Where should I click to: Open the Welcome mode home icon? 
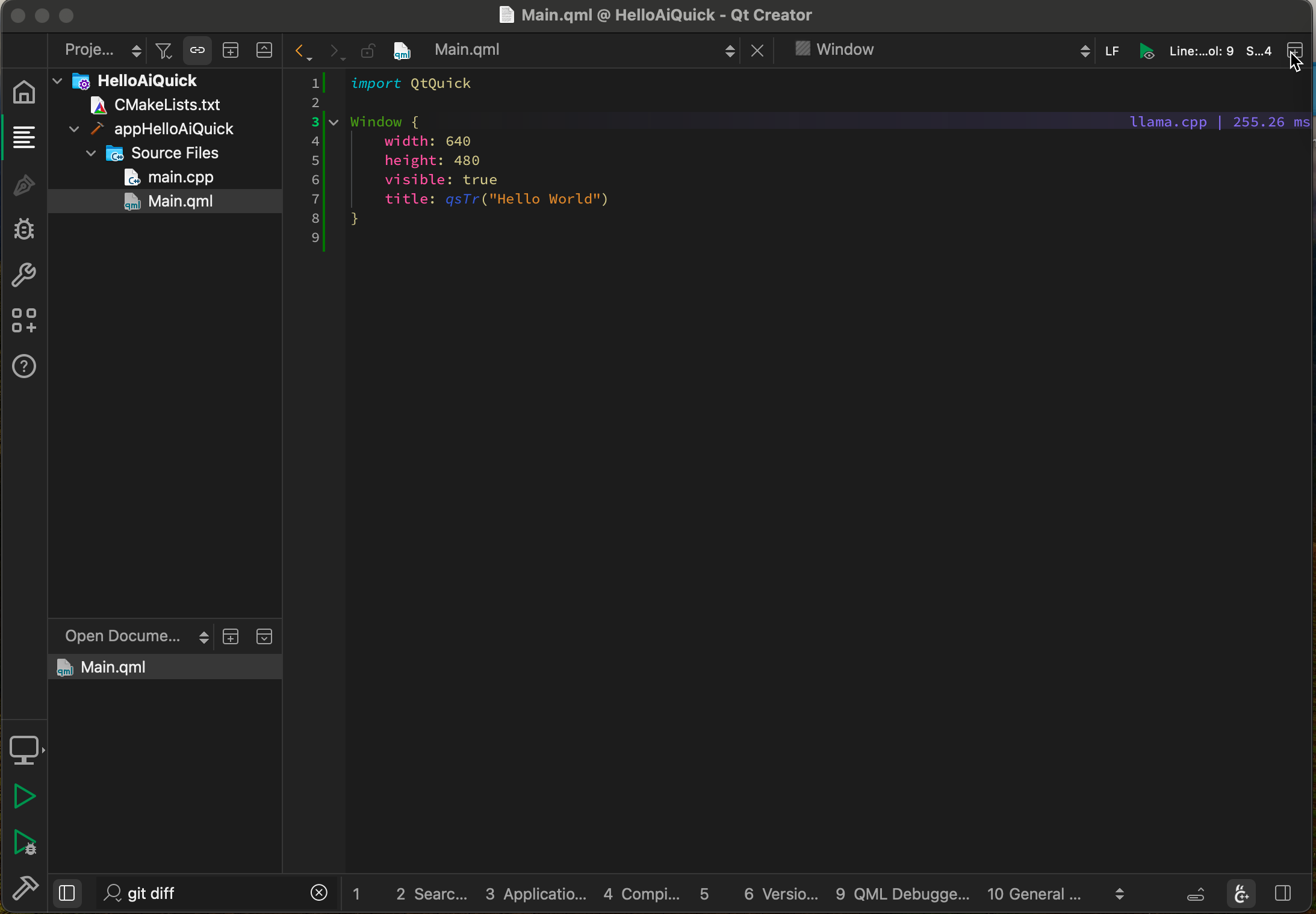[24, 92]
